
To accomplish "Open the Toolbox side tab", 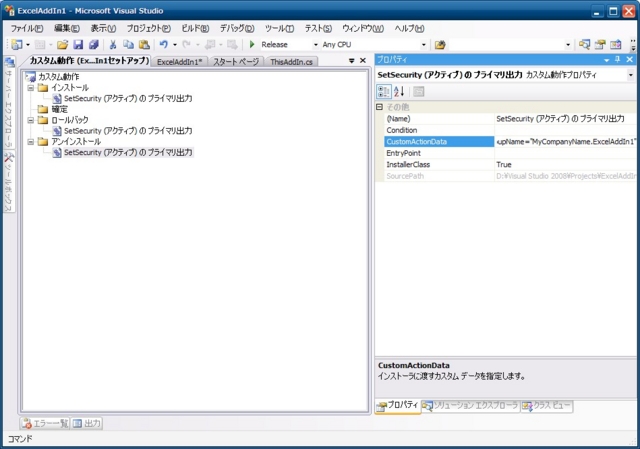I will tap(9, 182).
